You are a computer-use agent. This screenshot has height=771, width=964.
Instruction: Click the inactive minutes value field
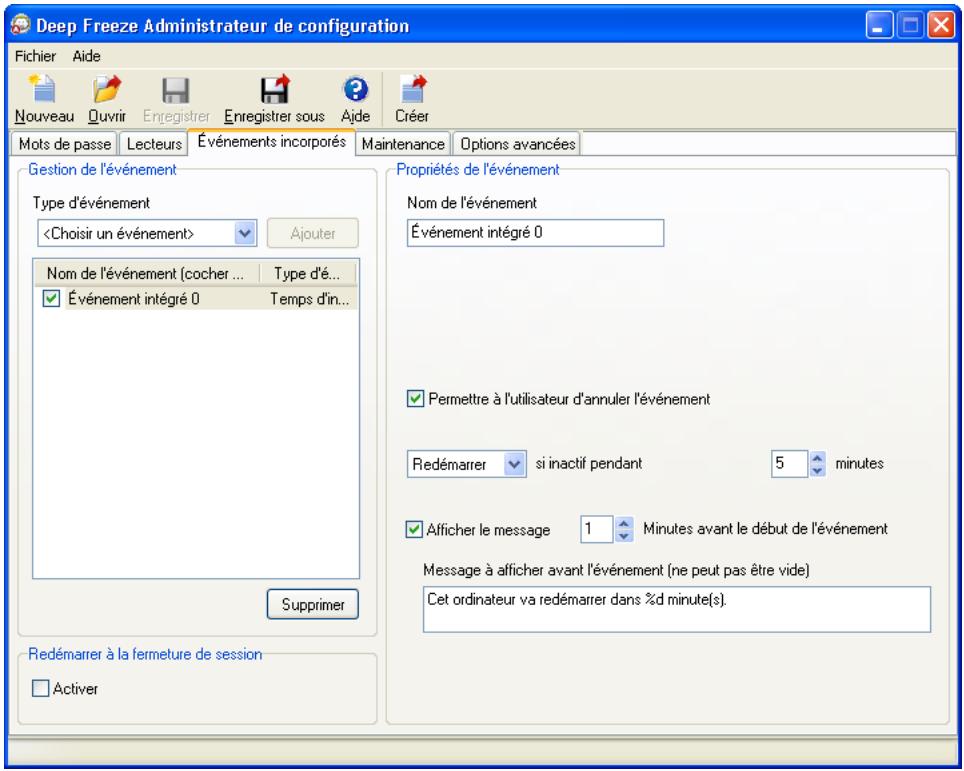(x=789, y=464)
